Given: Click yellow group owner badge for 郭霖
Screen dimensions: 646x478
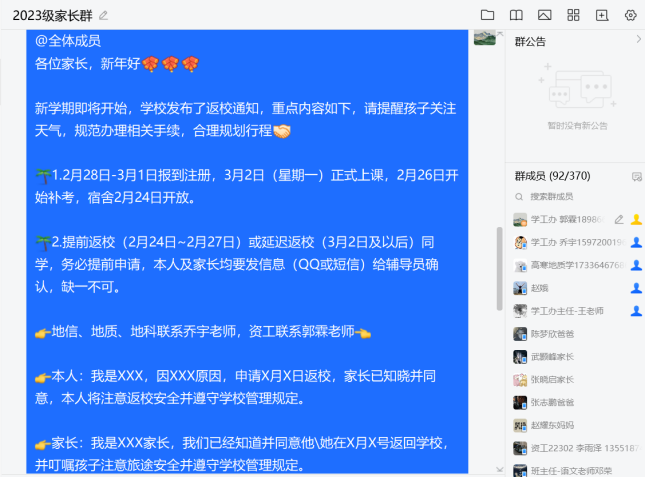Looking at the screenshot, I should [x=636, y=219].
